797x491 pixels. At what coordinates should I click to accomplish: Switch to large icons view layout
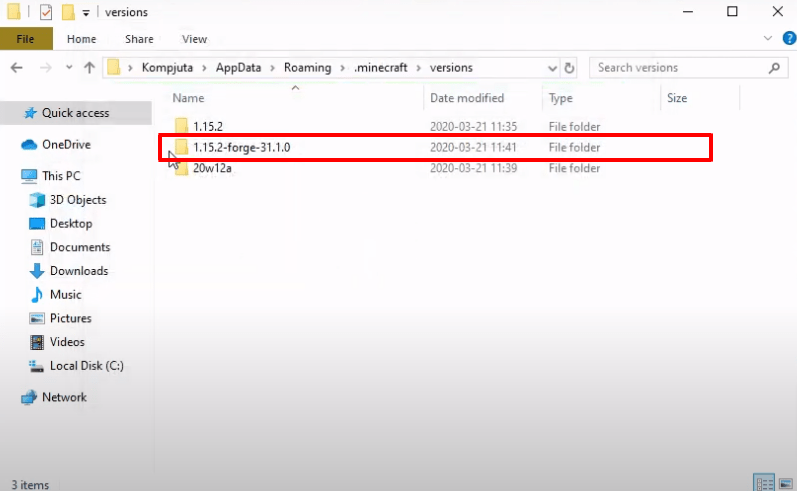tap(786, 482)
